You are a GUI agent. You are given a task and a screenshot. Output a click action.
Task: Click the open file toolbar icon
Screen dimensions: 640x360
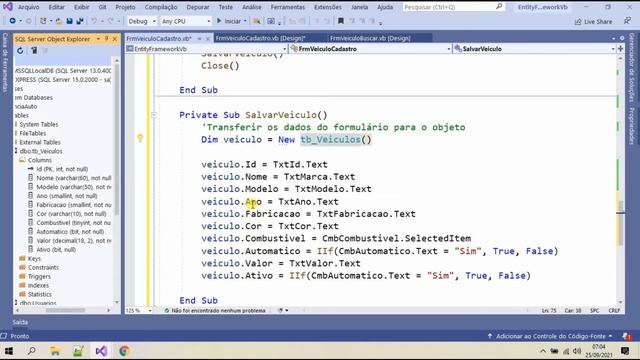coord(59,21)
